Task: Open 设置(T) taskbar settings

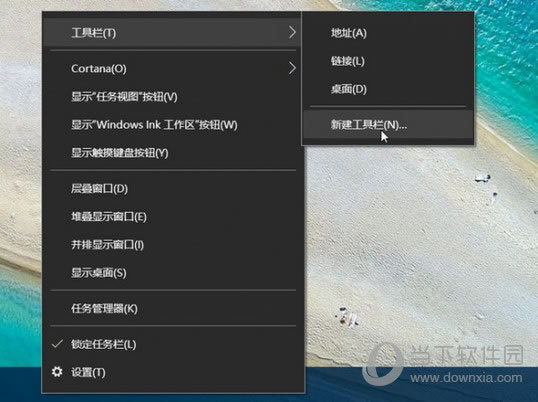Action: [173, 373]
